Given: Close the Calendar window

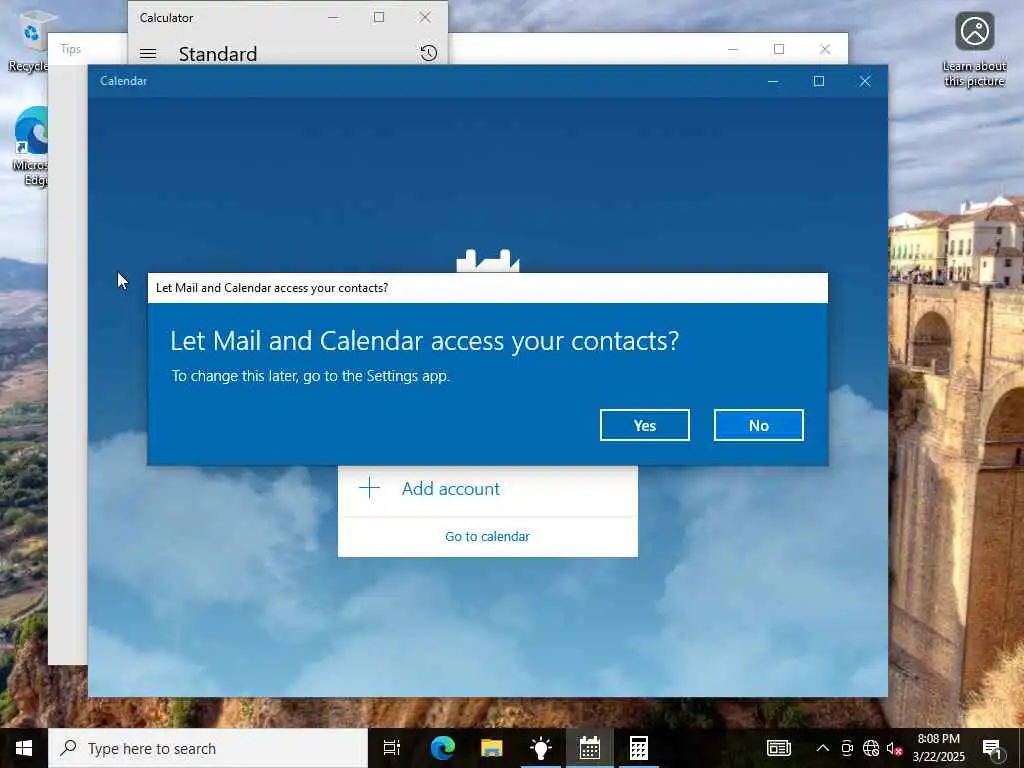Looking at the screenshot, I should (865, 81).
